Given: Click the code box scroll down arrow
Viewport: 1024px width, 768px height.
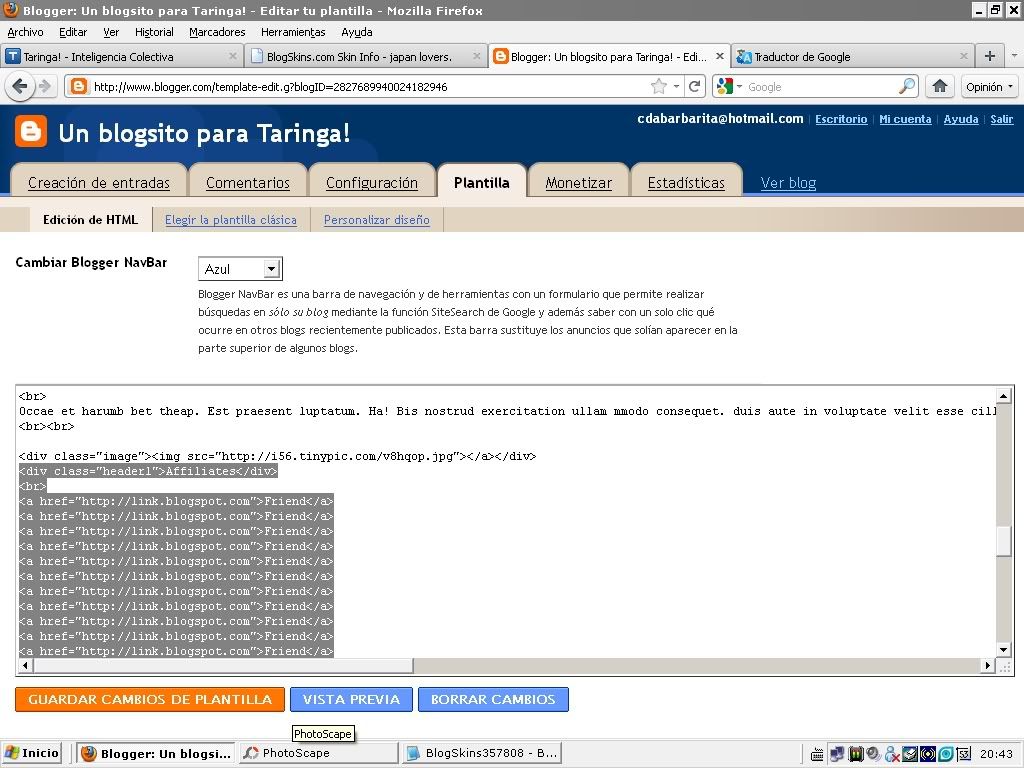Looking at the screenshot, I should (1004, 650).
